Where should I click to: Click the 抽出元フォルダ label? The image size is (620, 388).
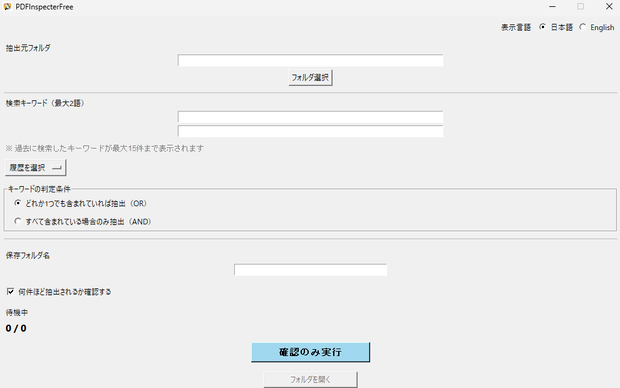pyautogui.click(x=28, y=48)
